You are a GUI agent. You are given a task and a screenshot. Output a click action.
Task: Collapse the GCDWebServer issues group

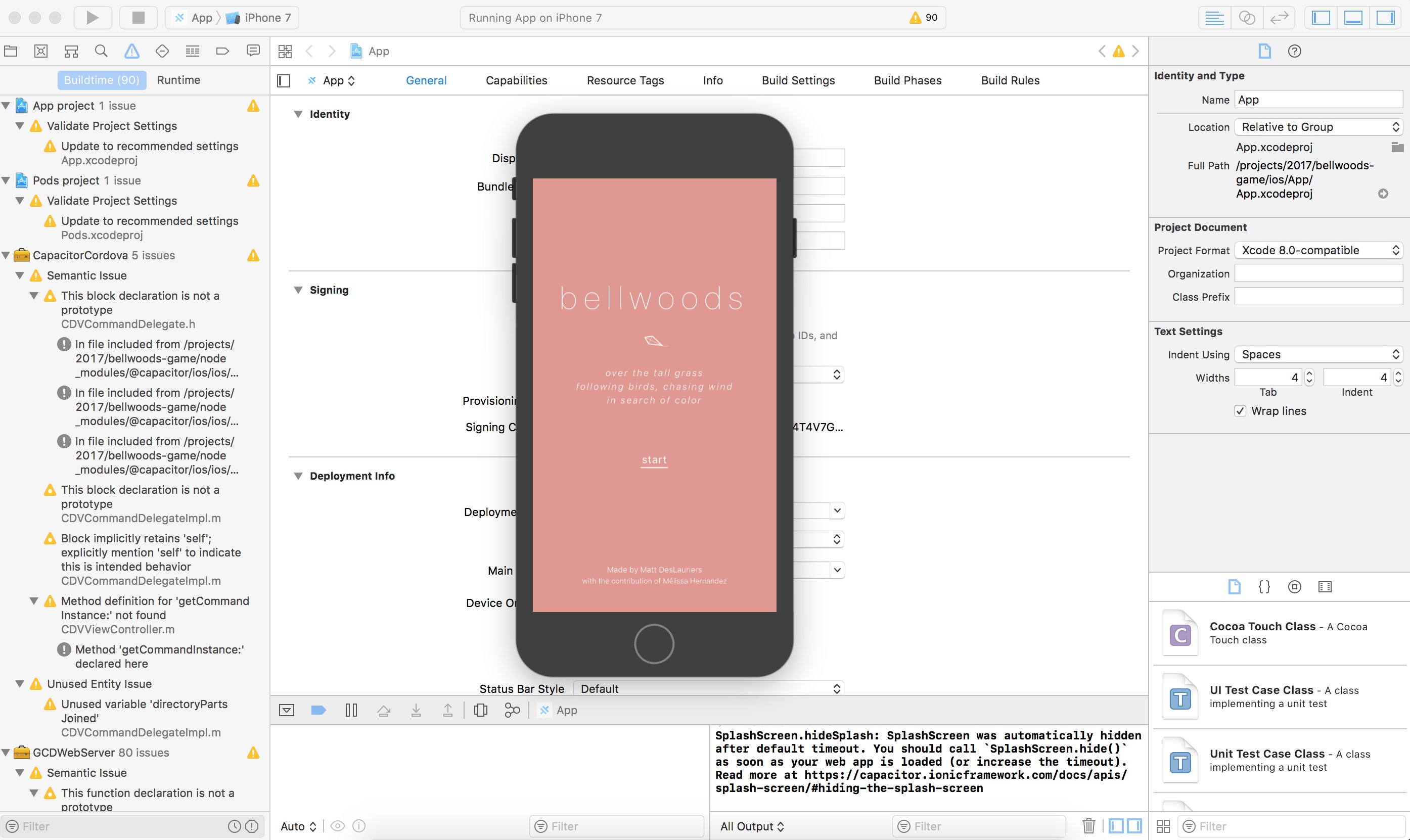click(6, 753)
